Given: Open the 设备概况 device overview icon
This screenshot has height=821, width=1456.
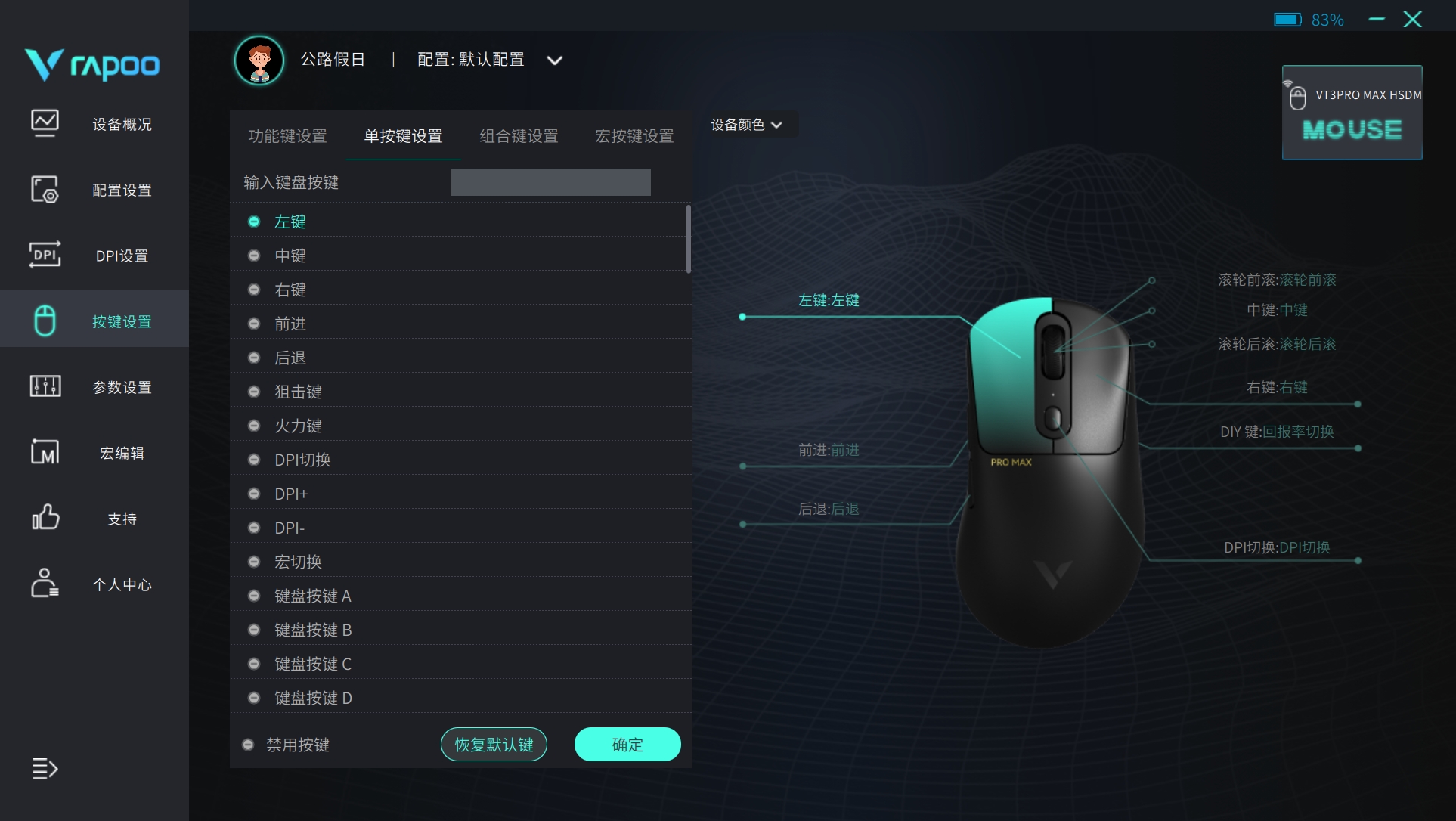Looking at the screenshot, I should (45, 123).
